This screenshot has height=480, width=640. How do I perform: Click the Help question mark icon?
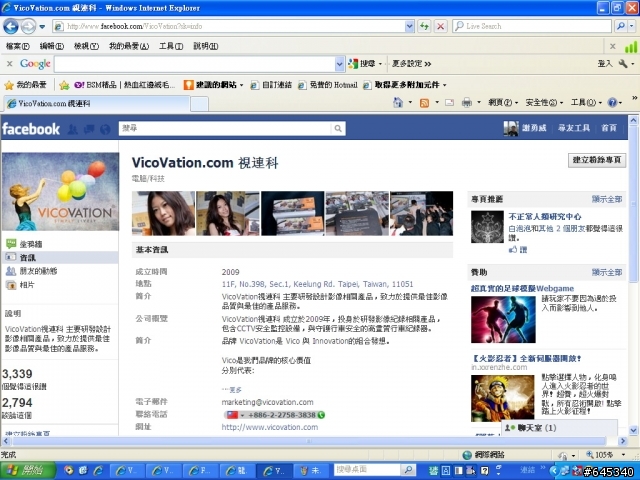click(x=612, y=102)
